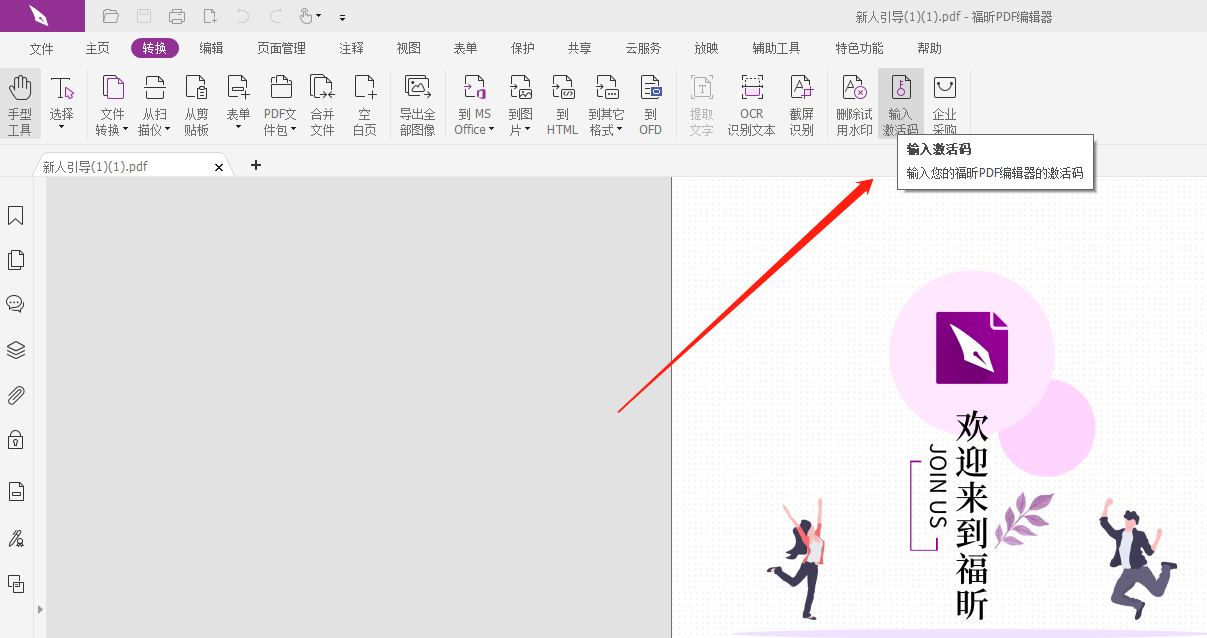Click 到MS Office conversion tool
This screenshot has width=1207, height=638.
[x=474, y=103]
